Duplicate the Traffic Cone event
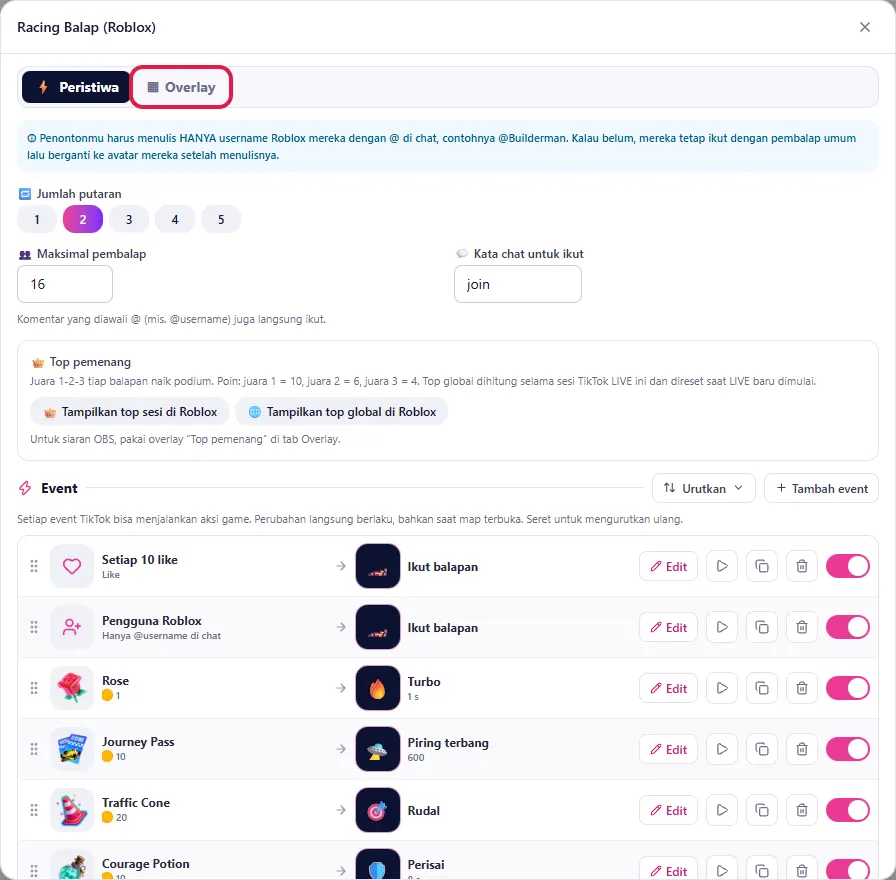Screen dimensions: 896x880 [762, 810]
